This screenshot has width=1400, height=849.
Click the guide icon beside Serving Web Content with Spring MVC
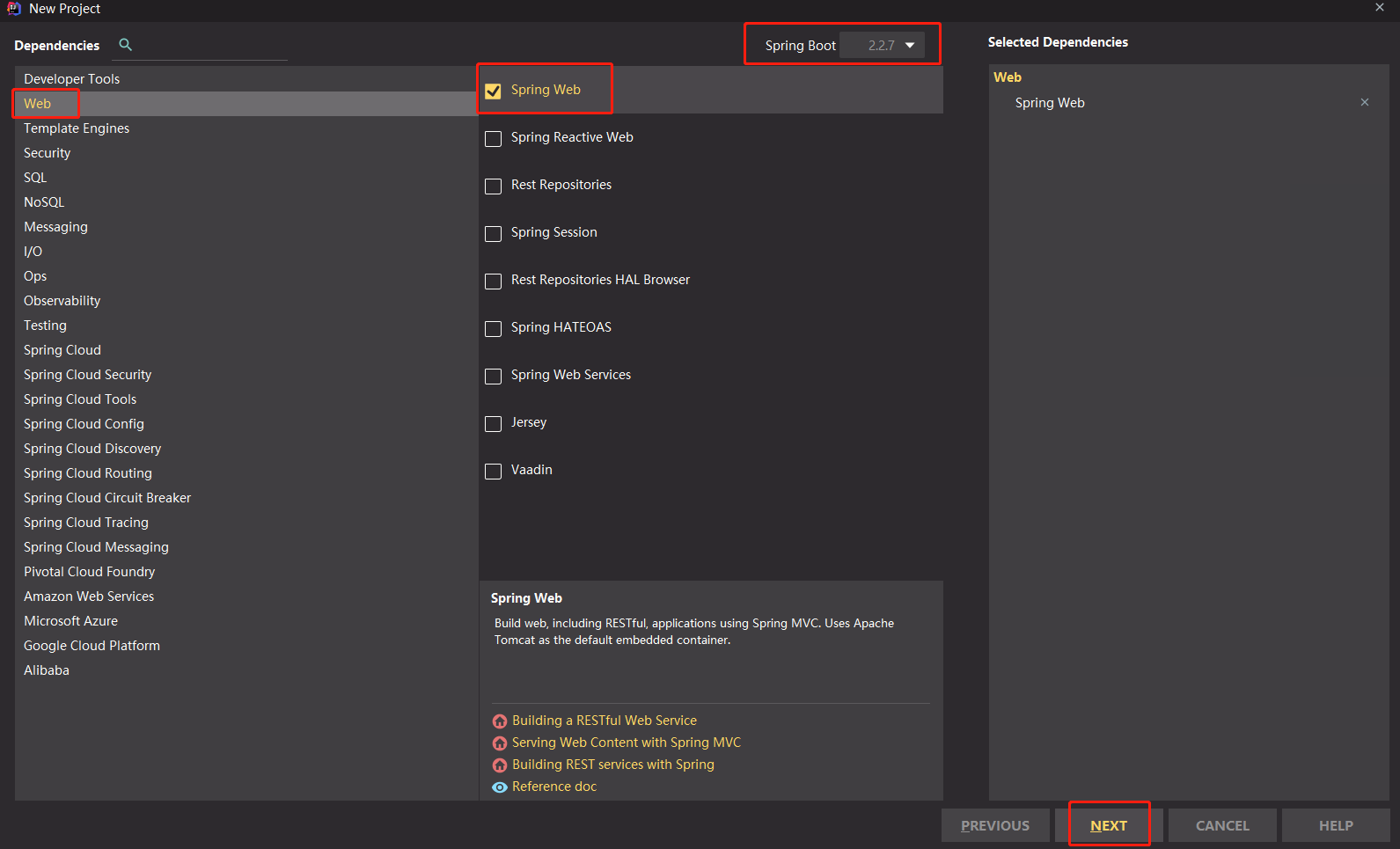(500, 743)
